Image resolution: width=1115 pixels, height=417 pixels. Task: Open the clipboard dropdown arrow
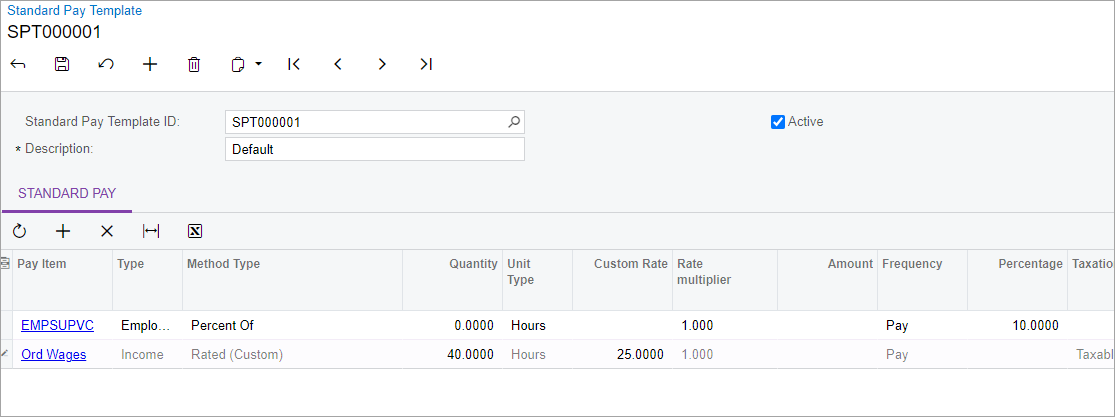pyautogui.click(x=258, y=64)
